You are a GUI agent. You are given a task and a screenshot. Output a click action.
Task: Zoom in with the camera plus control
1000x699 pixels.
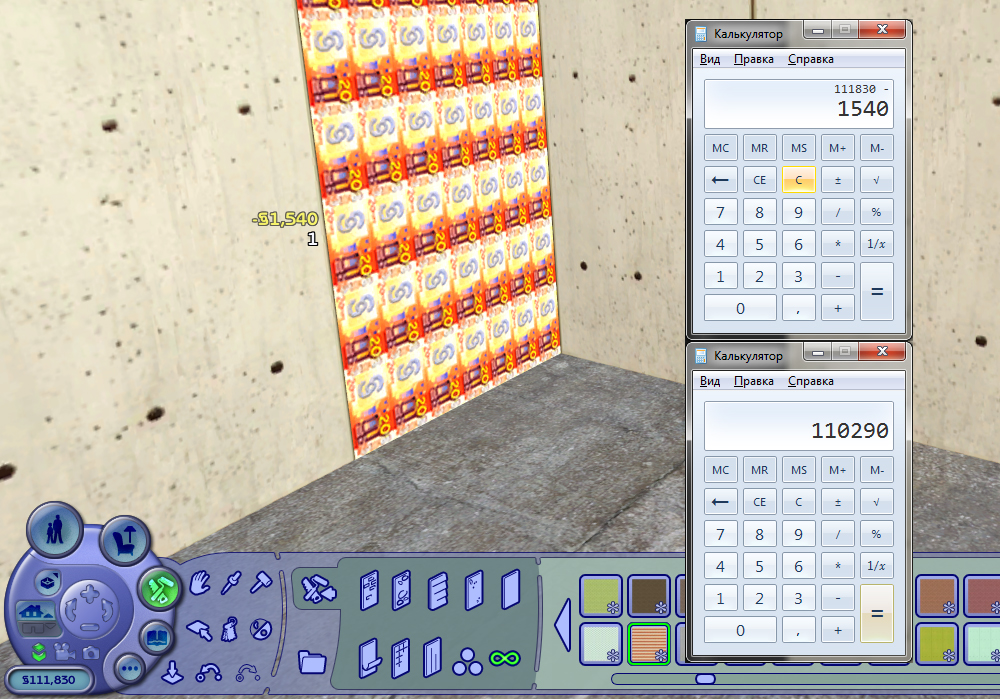click(89, 593)
